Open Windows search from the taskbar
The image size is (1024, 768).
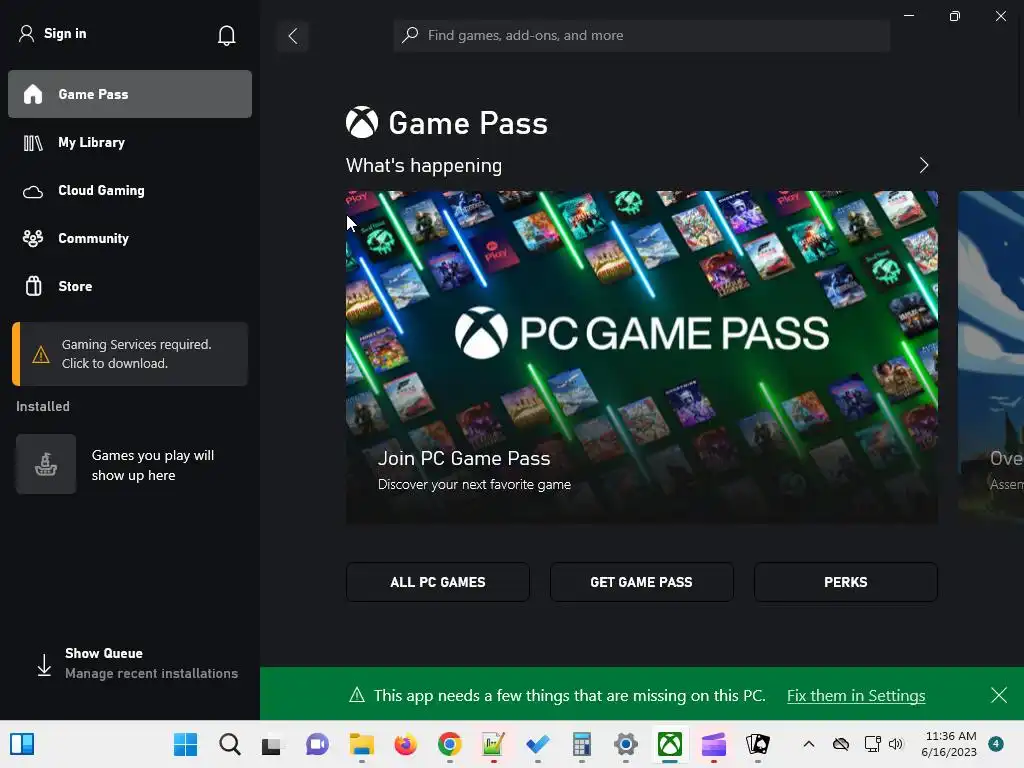(x=229, y=744)
